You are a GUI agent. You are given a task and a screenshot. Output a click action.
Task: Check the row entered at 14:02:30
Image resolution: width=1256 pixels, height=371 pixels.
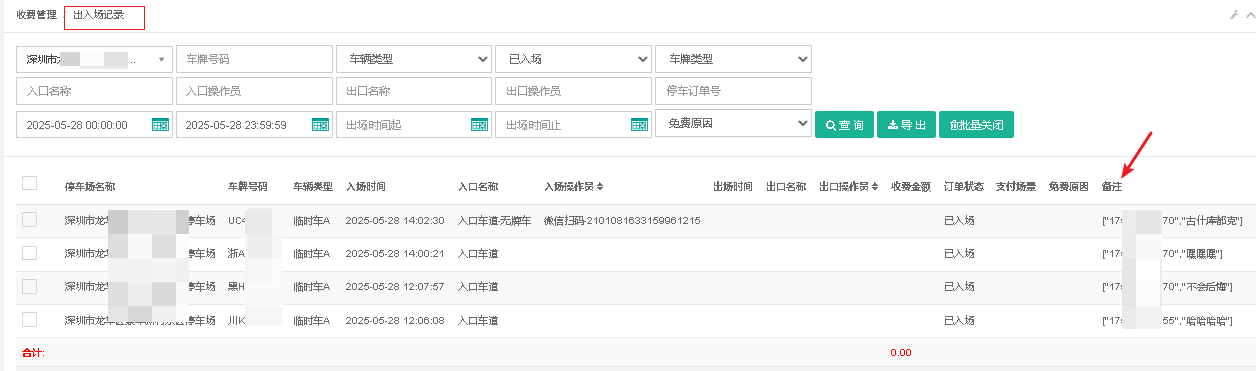point(29,219)
